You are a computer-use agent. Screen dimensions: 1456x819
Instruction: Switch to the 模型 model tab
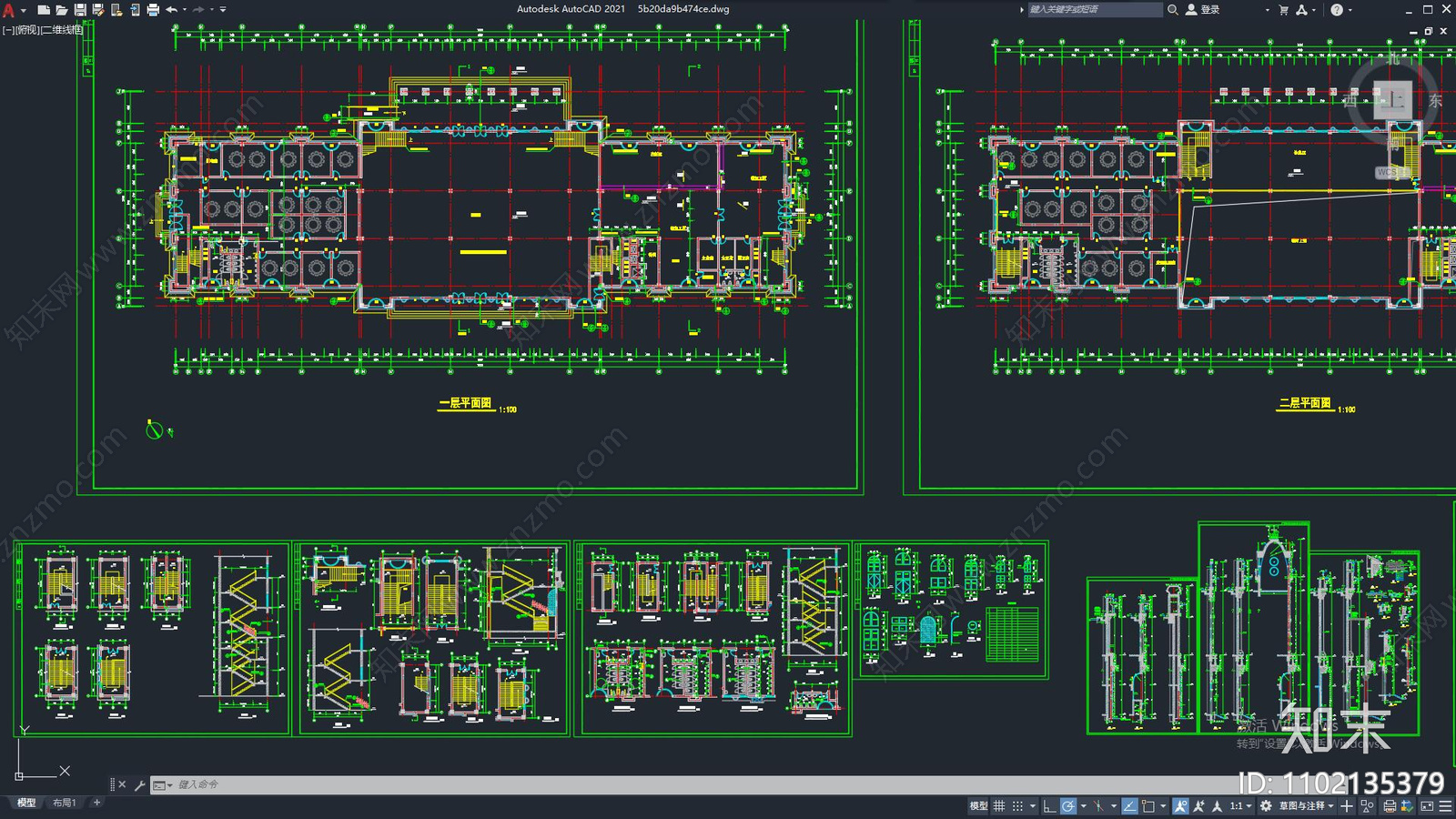26,803
